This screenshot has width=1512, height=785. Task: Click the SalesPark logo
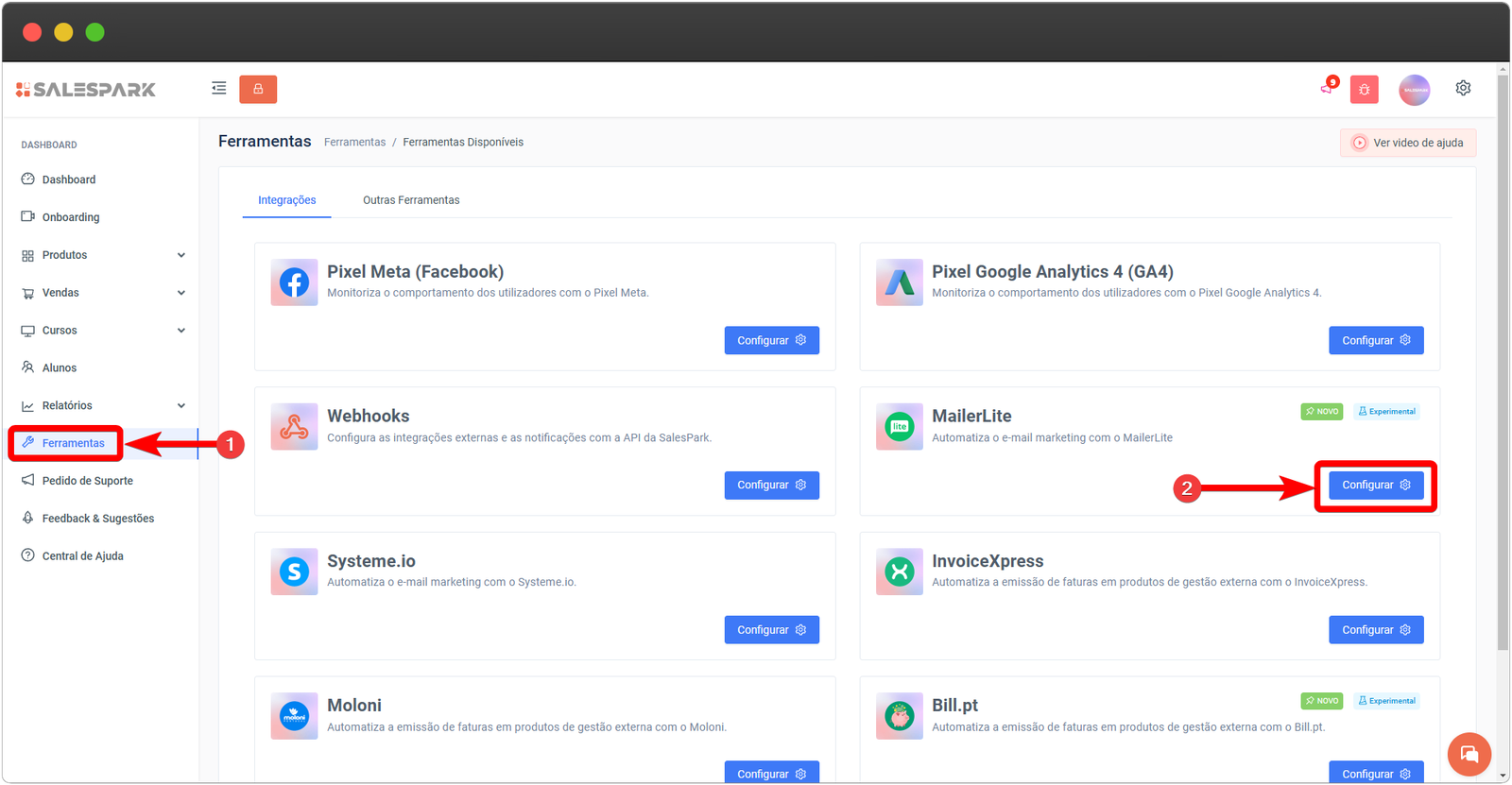[x=86, y=90]
